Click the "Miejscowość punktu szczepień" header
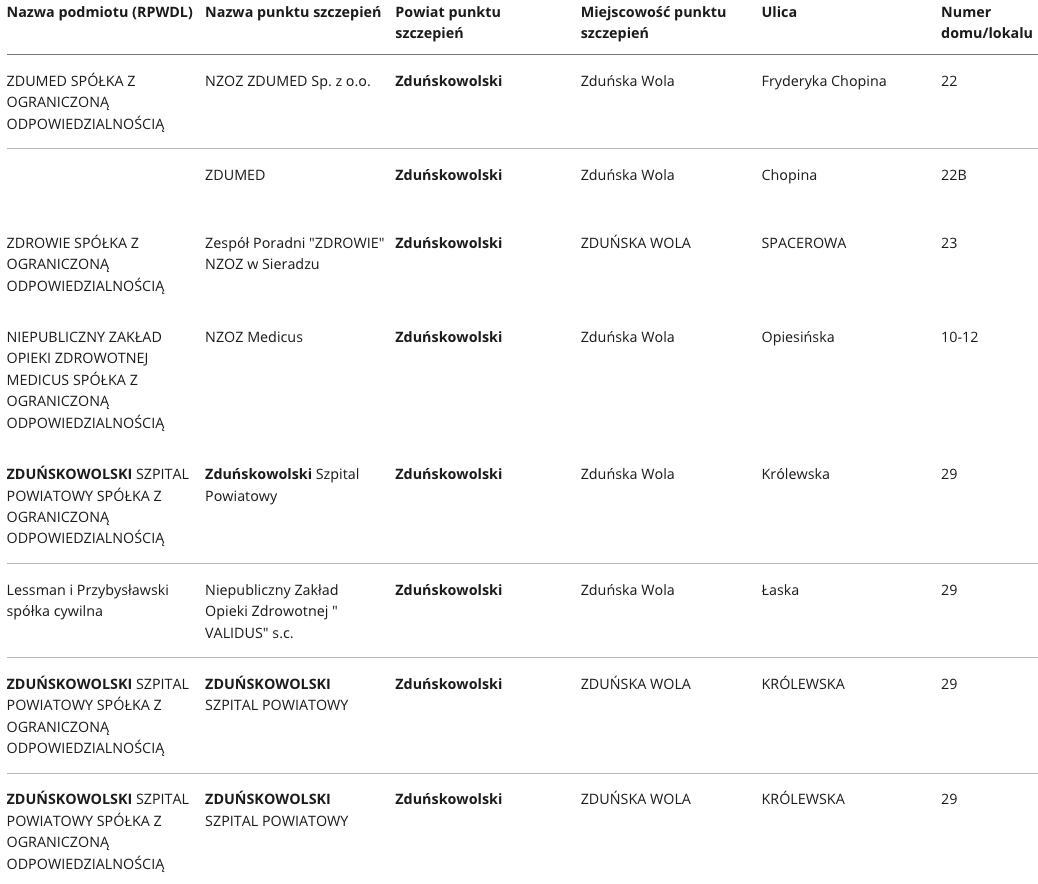 pos(653,23)
